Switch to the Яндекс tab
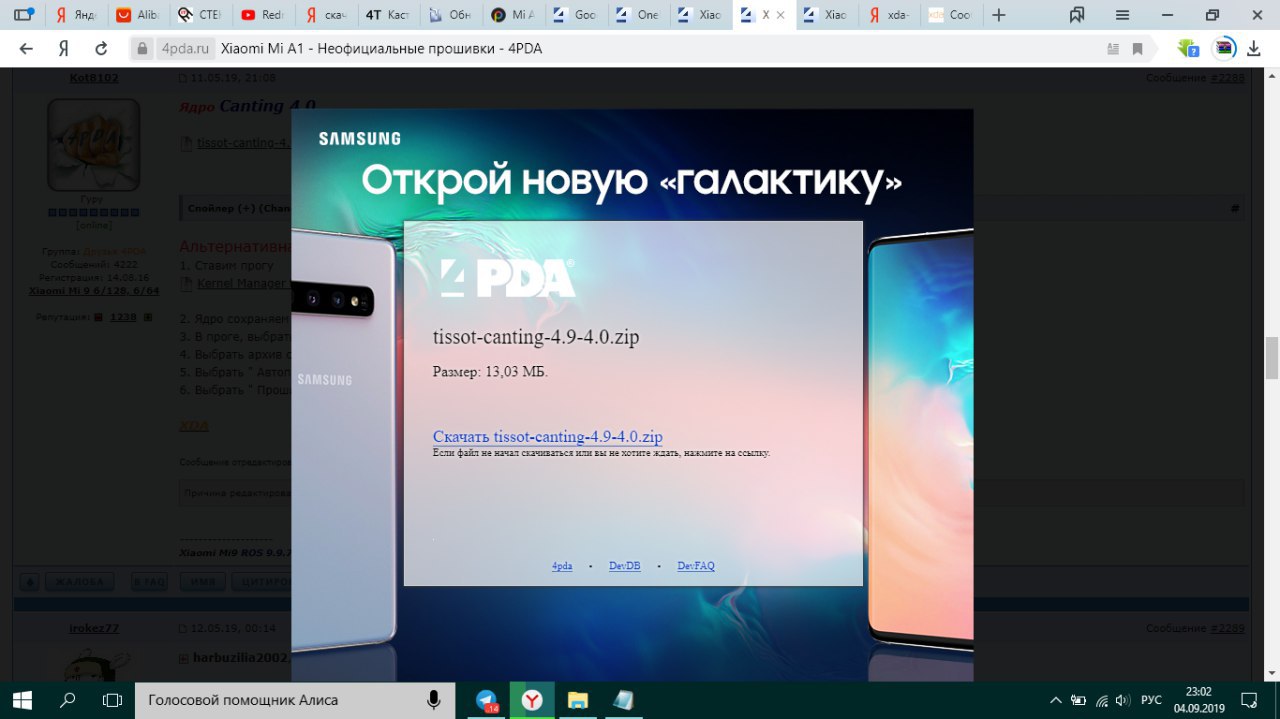 click(x=76, y=15)
